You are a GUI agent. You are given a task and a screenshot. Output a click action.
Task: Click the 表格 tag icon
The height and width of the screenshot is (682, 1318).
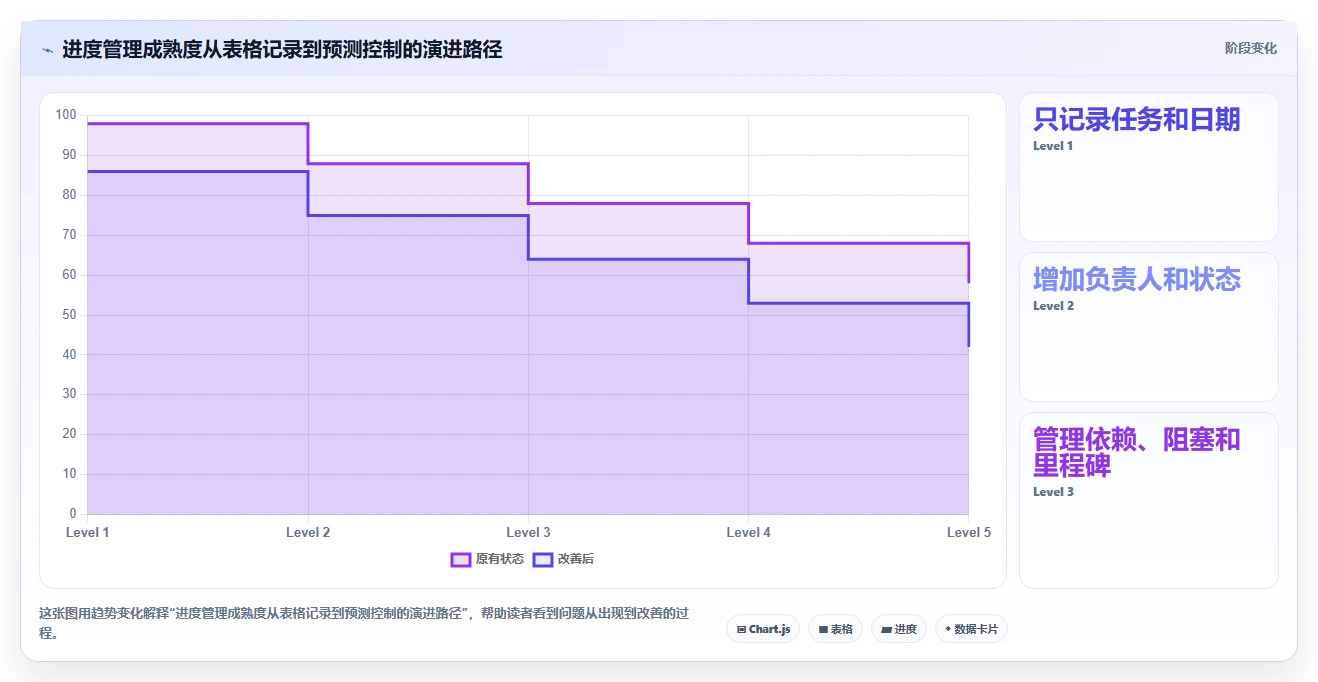(x=823, y=629)
